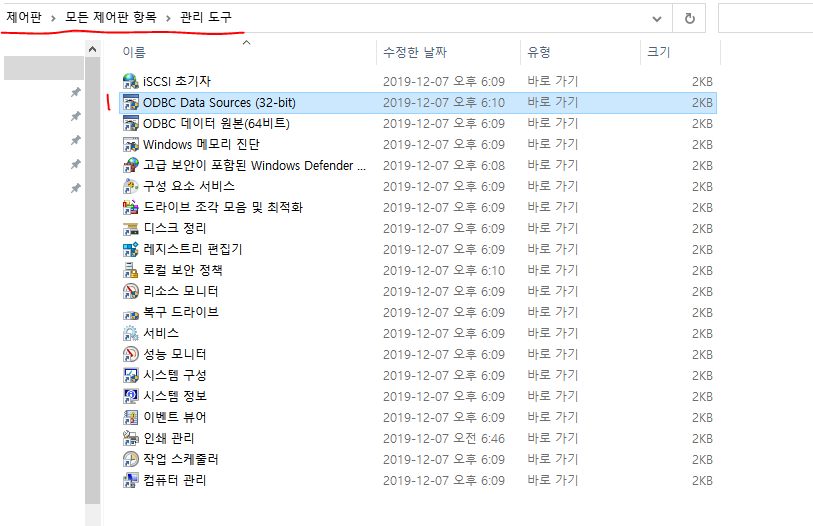Click the 리소스 모니터 icon
Viewport: 813px width, 526px height.
[x=131, y=292]
